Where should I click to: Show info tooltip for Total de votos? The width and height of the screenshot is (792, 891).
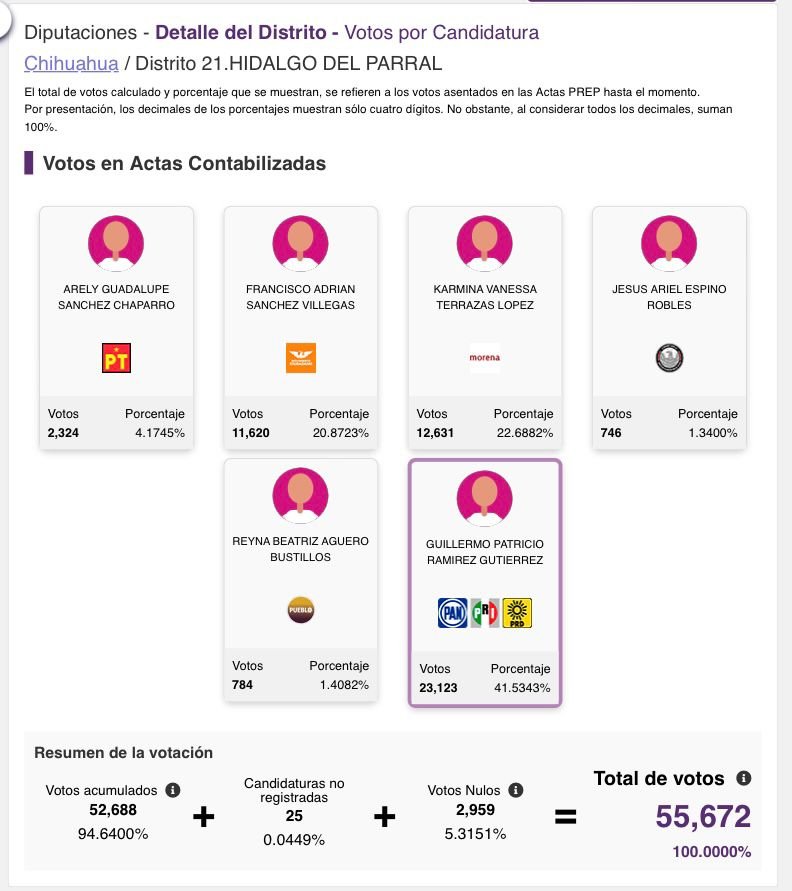point(743,778)
